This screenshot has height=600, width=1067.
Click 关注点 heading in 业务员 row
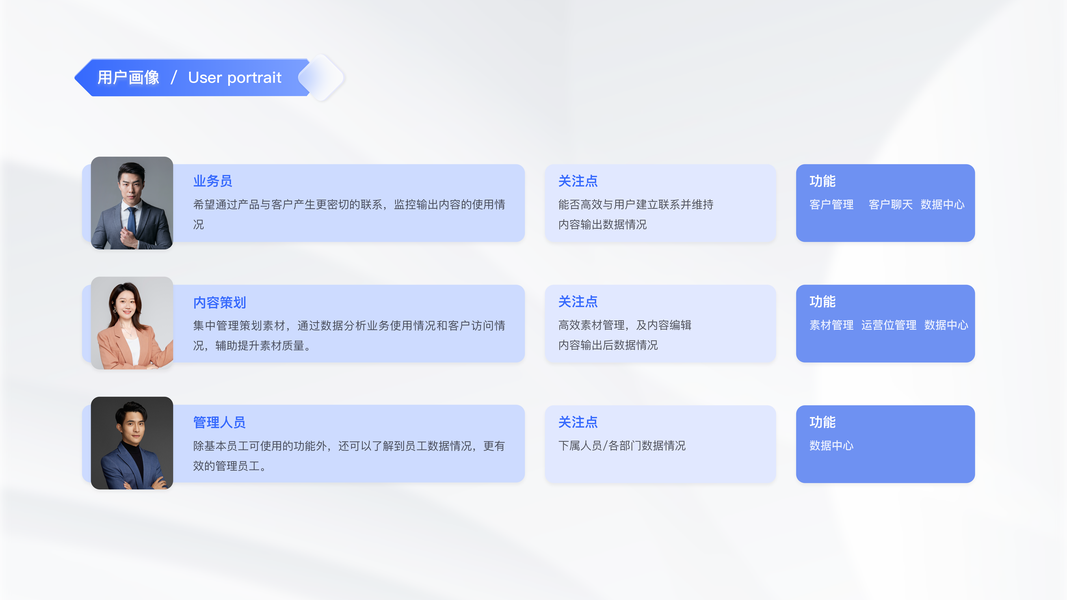coord(578,181)
